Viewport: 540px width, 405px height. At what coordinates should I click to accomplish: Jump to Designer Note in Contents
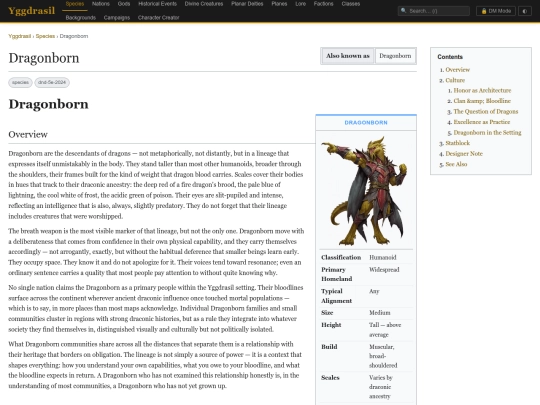click(464, 154)
